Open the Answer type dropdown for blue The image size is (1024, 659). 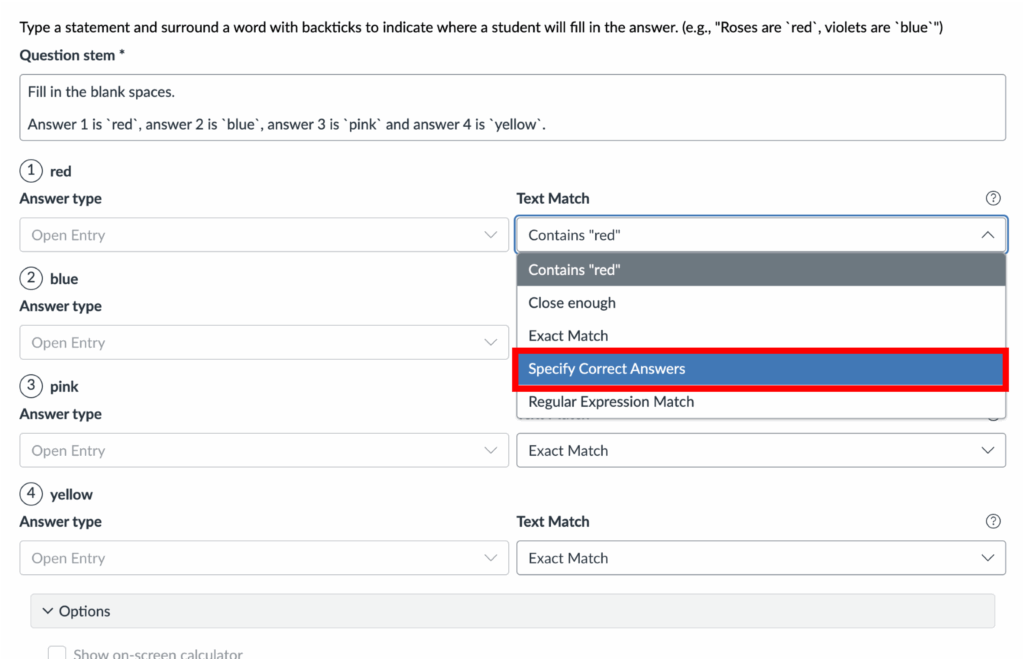(264, 343)
